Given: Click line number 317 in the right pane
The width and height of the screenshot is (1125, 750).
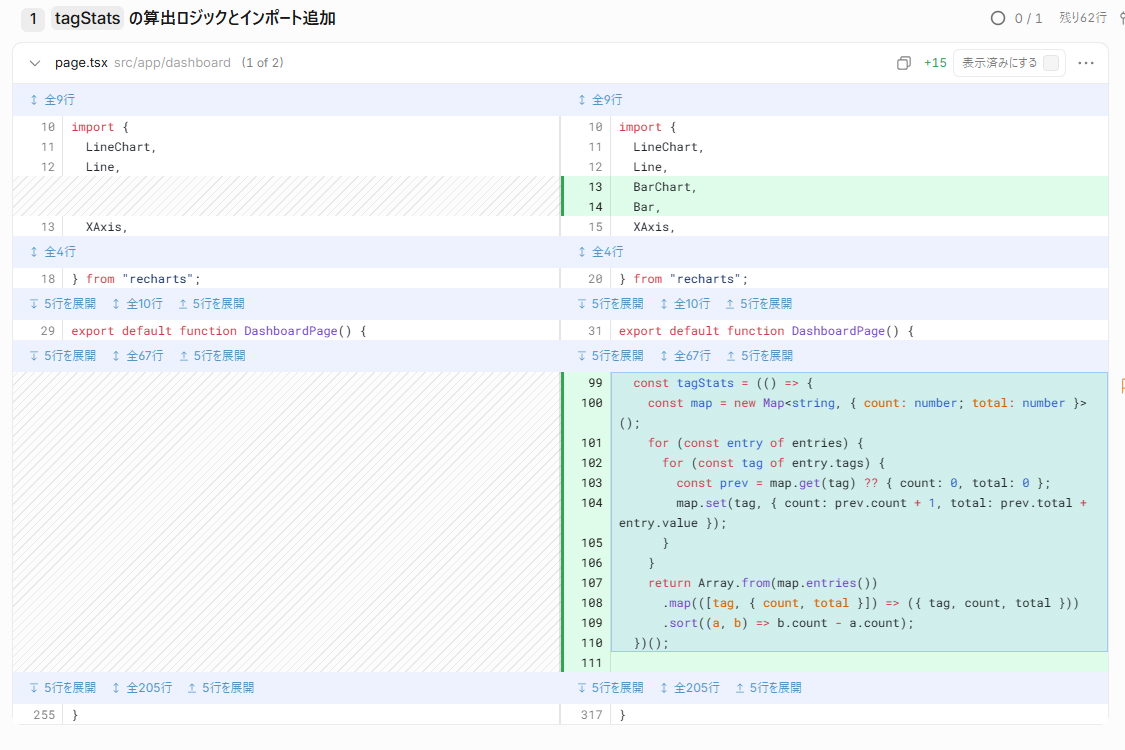Looking at the screenshot, I should (592, 715).
